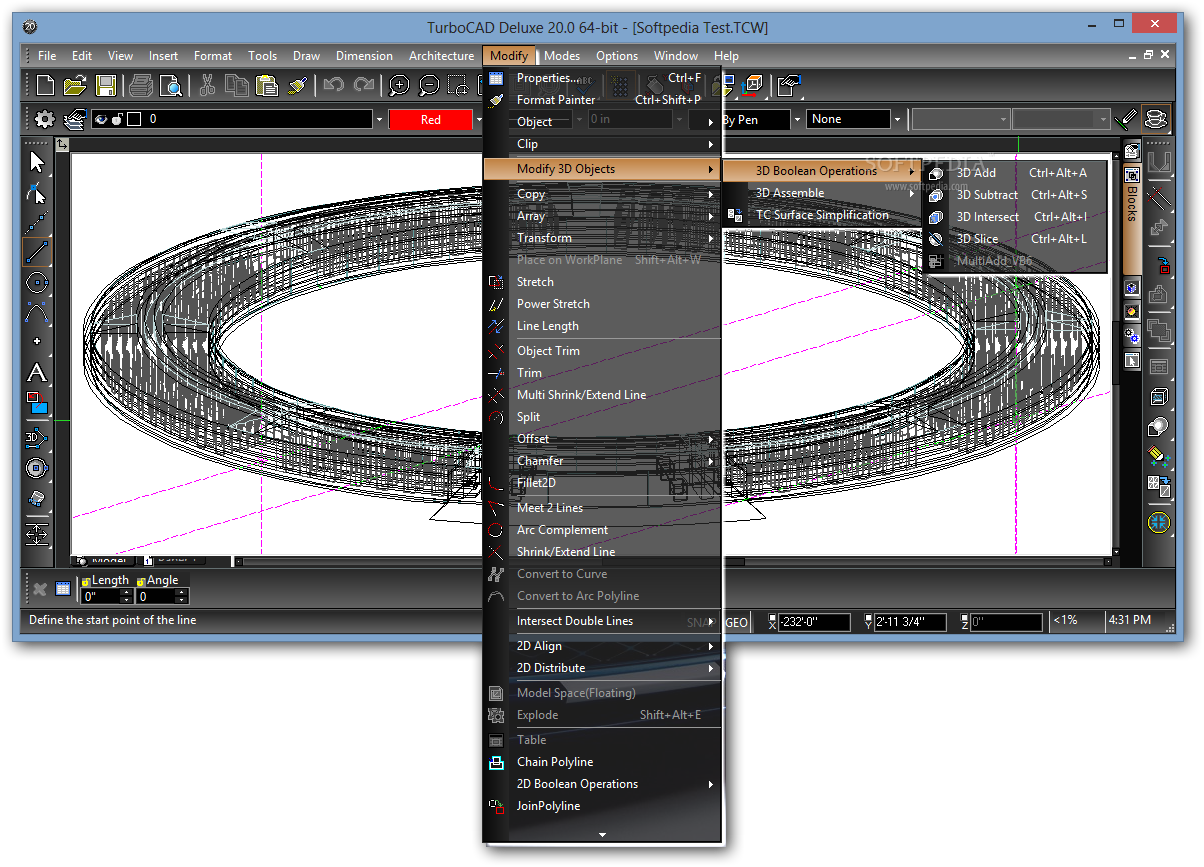Choose Chain Polyline menu item
The height and width of the screenshot is (867, 1204).
[x=602, y=762]
